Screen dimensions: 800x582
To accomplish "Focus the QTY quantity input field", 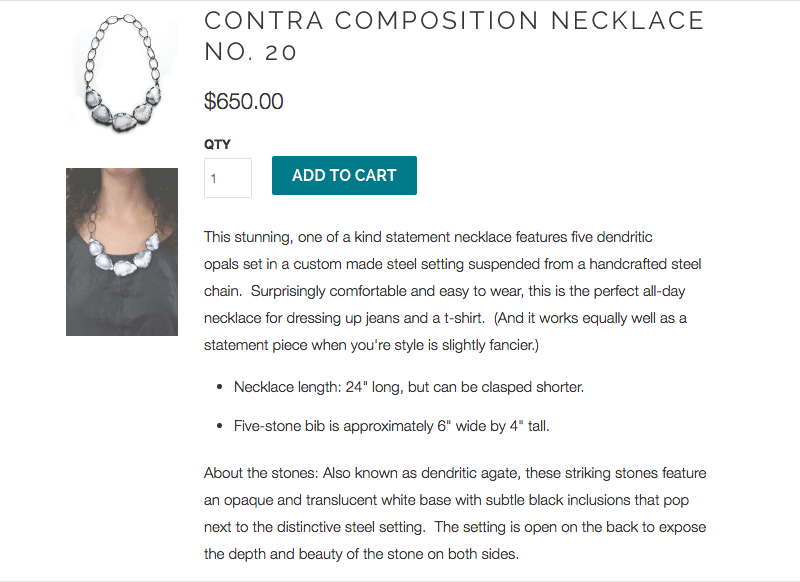I will coord(228,178).
